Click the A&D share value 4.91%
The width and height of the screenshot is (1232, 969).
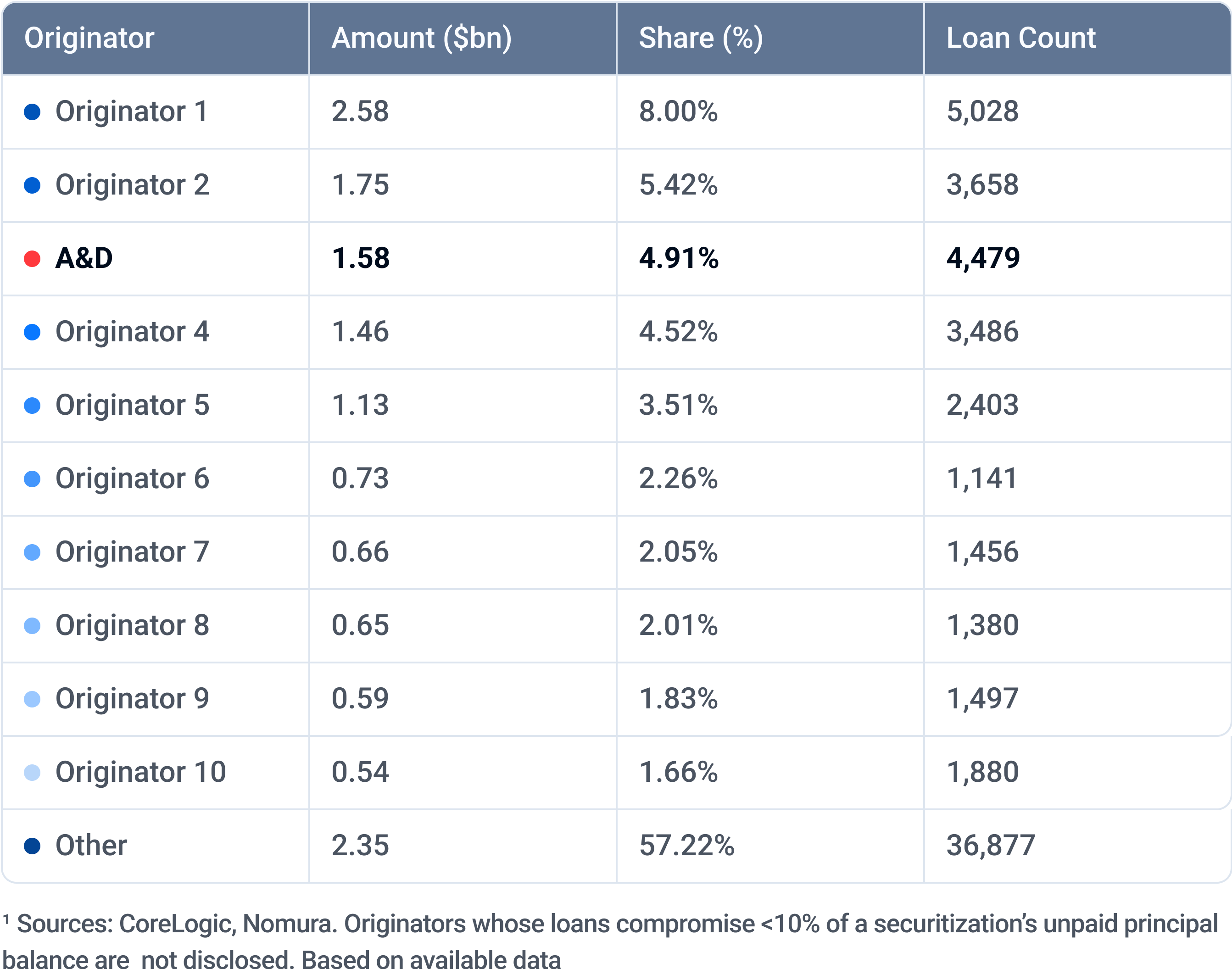pyautogui.click(x=678, y=258)
